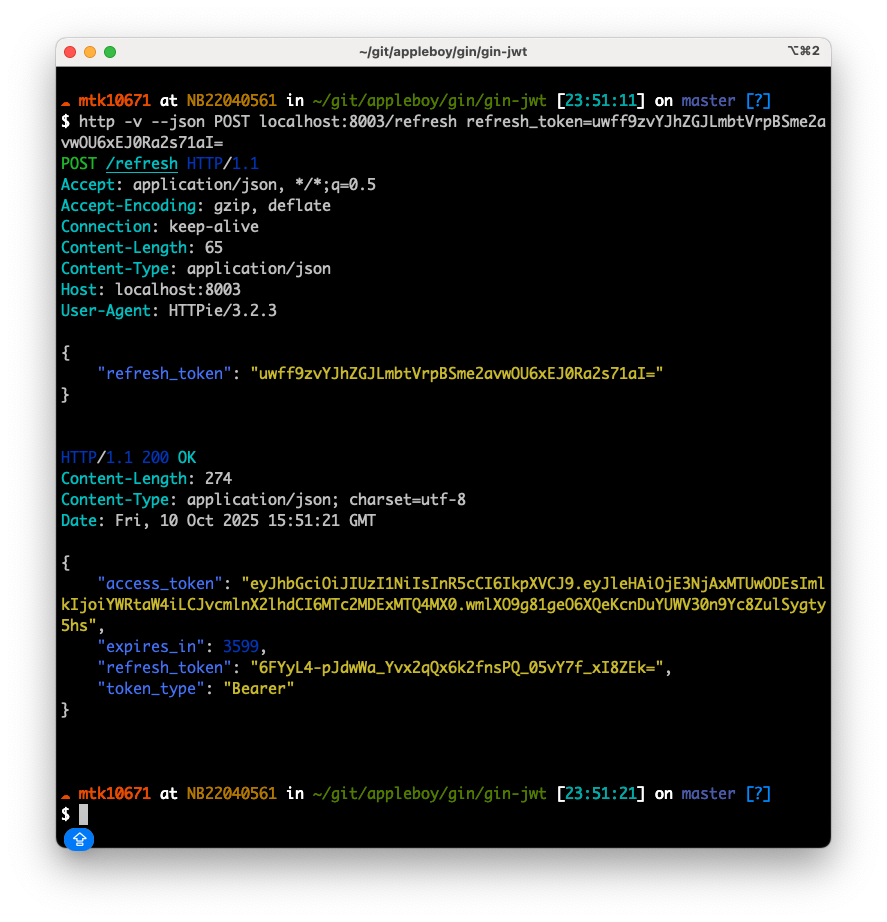Click the master branch name in first prompt
The height and width of the screenshot is (922, 887).
click(708, 101)
